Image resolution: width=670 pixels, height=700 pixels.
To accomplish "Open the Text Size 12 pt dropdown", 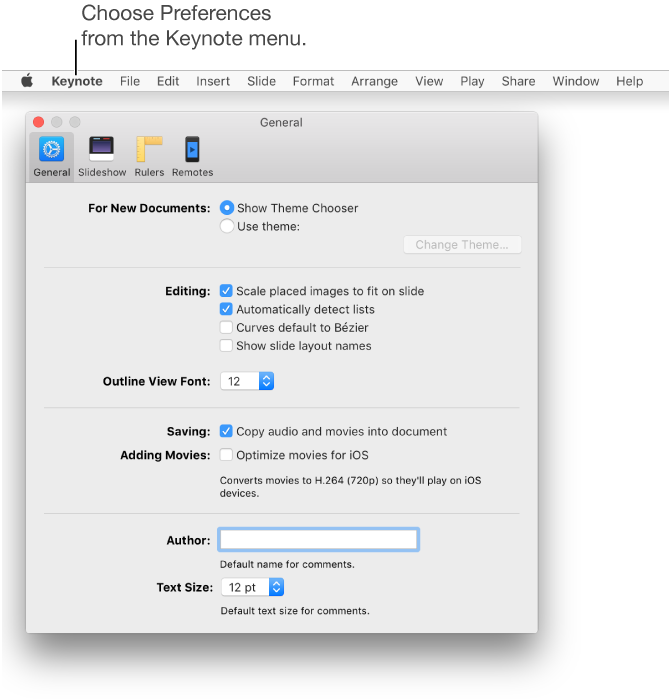I will [x=253, y=588].
